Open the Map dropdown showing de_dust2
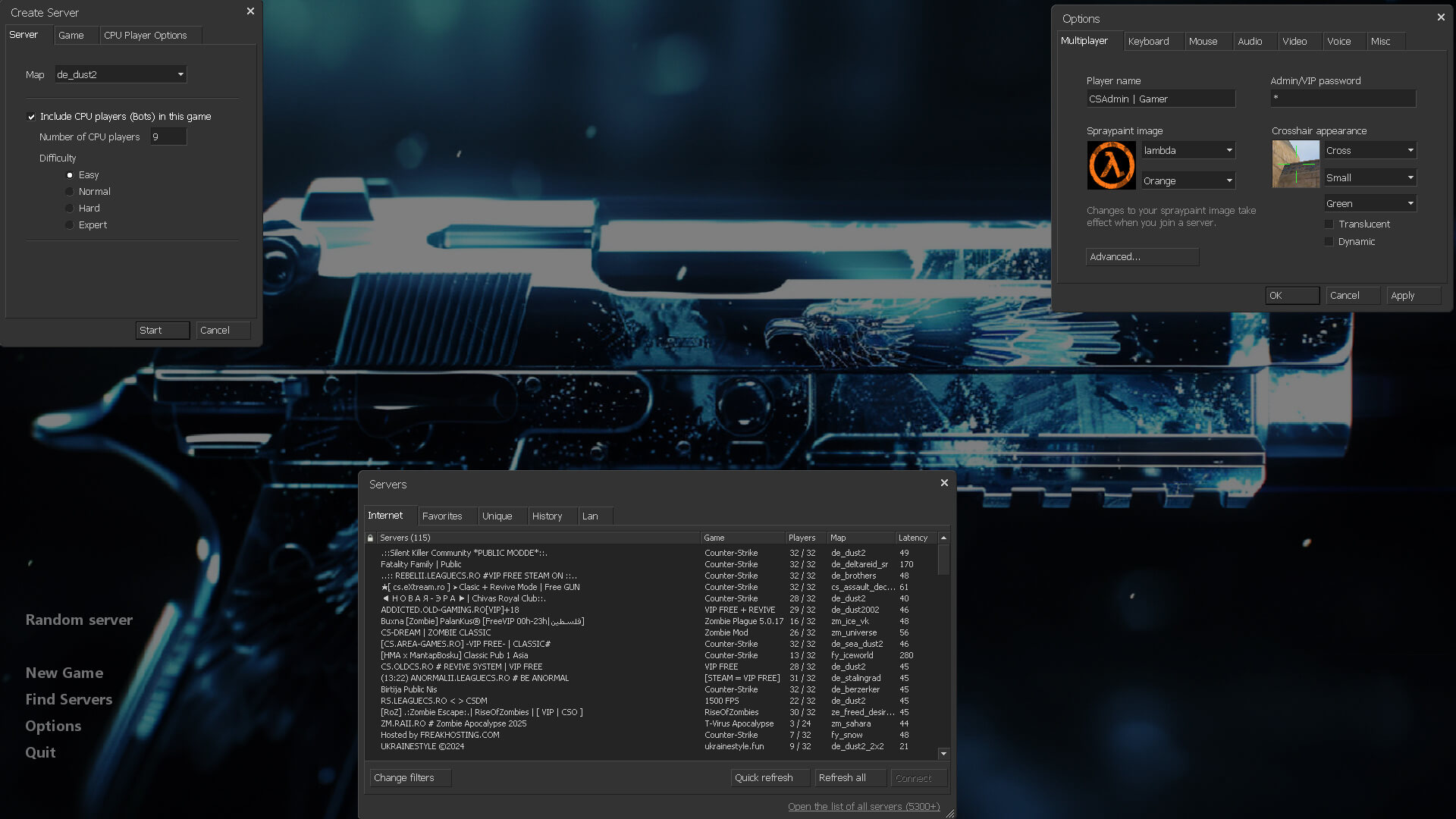This screenshot has width=1456, height=819. click(121, 74)
